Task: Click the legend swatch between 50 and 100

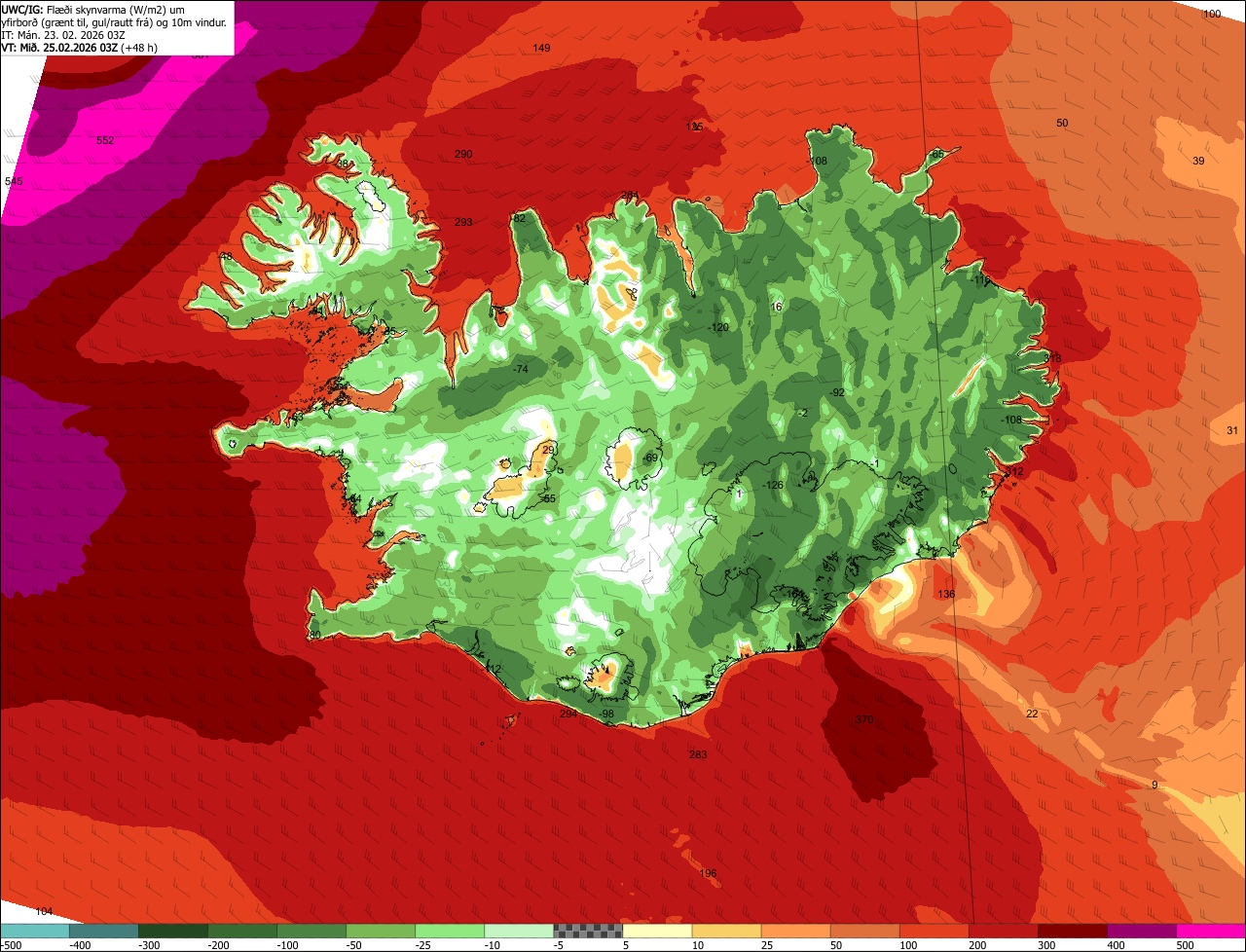Action: [x=864, y=931]
